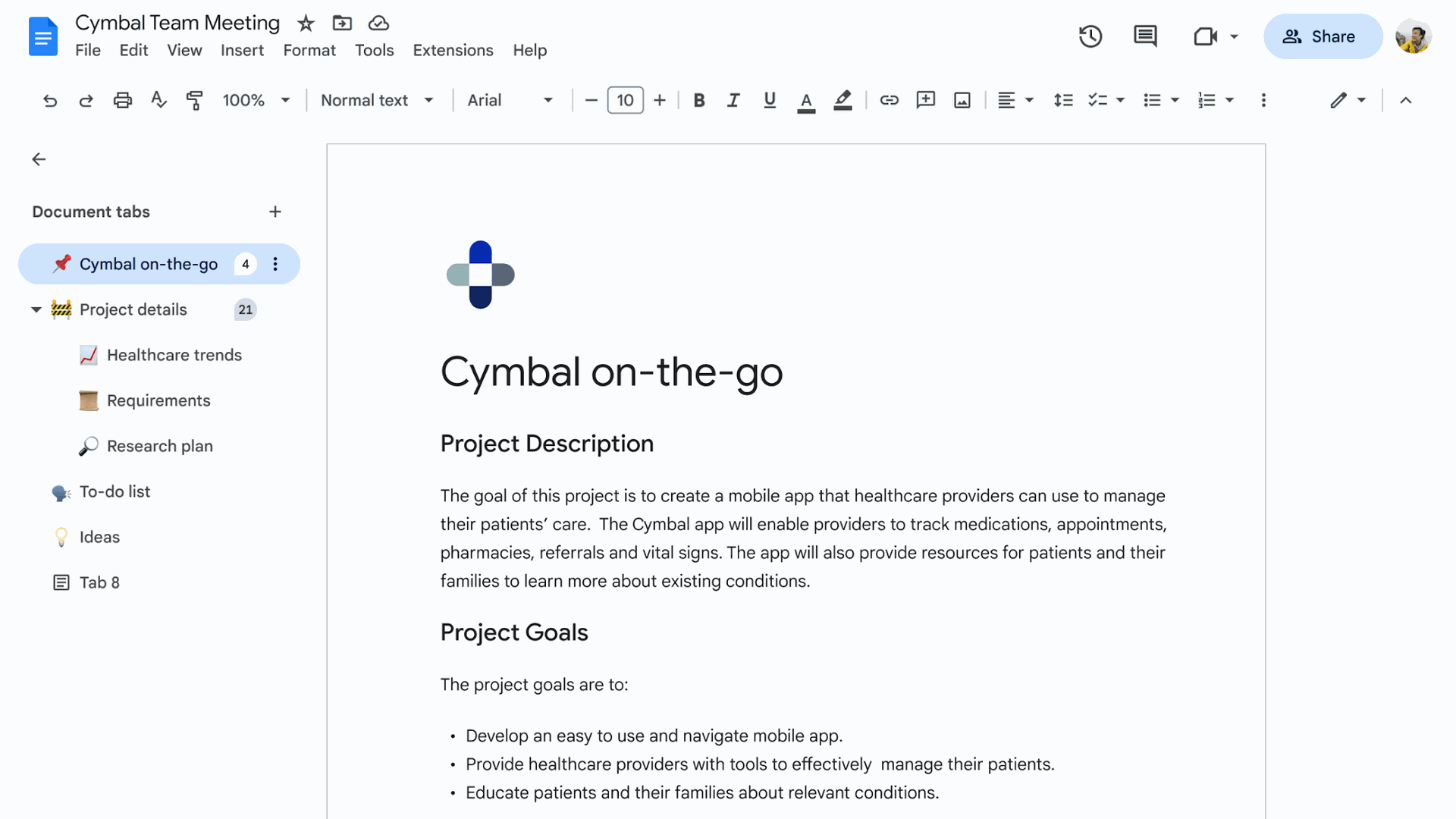
Task: Open Google Docs home icon
Action: pyautogui.click(x=43, y=36)
